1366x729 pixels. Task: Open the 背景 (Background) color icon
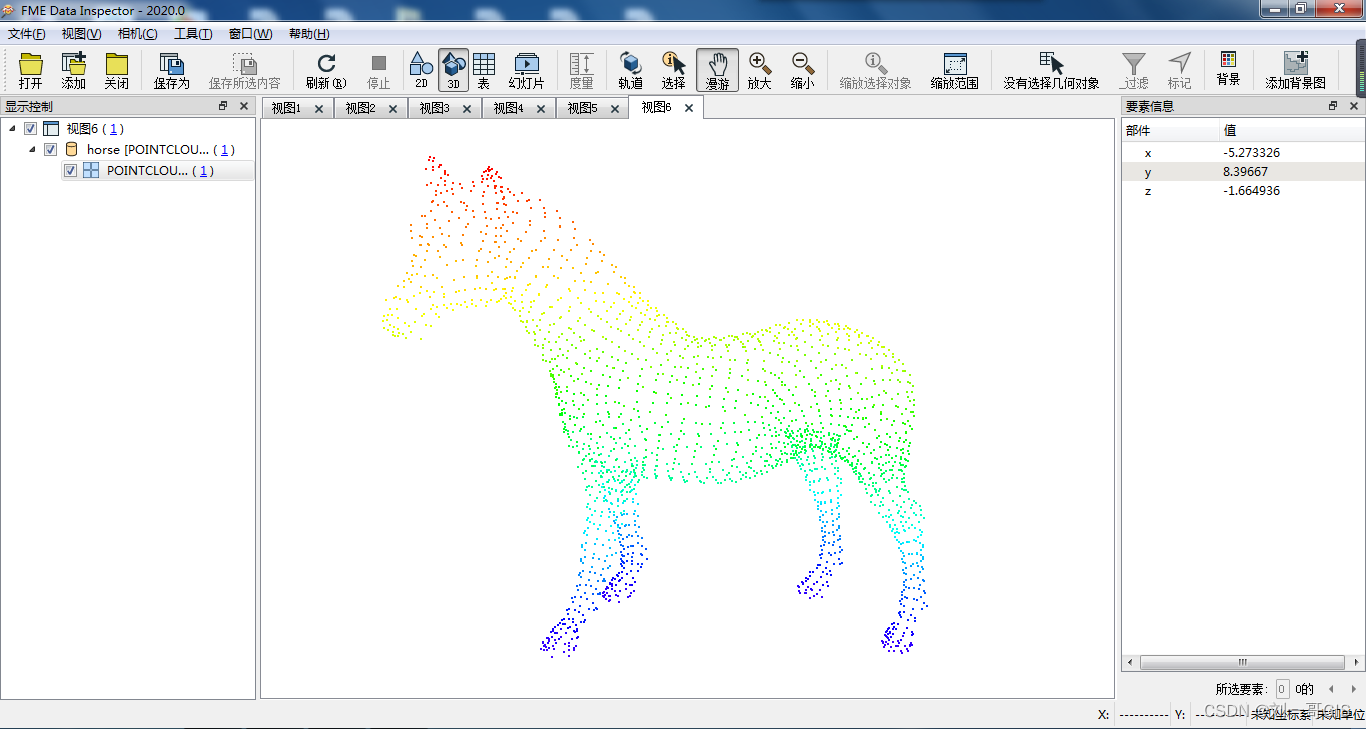pyautogui.click(x=1228, y=68)
